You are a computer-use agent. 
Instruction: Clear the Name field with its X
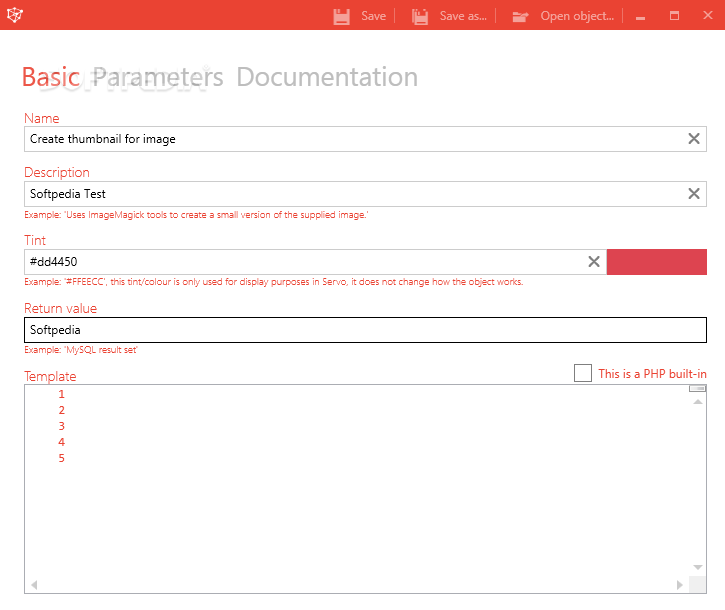click(694, 139)
